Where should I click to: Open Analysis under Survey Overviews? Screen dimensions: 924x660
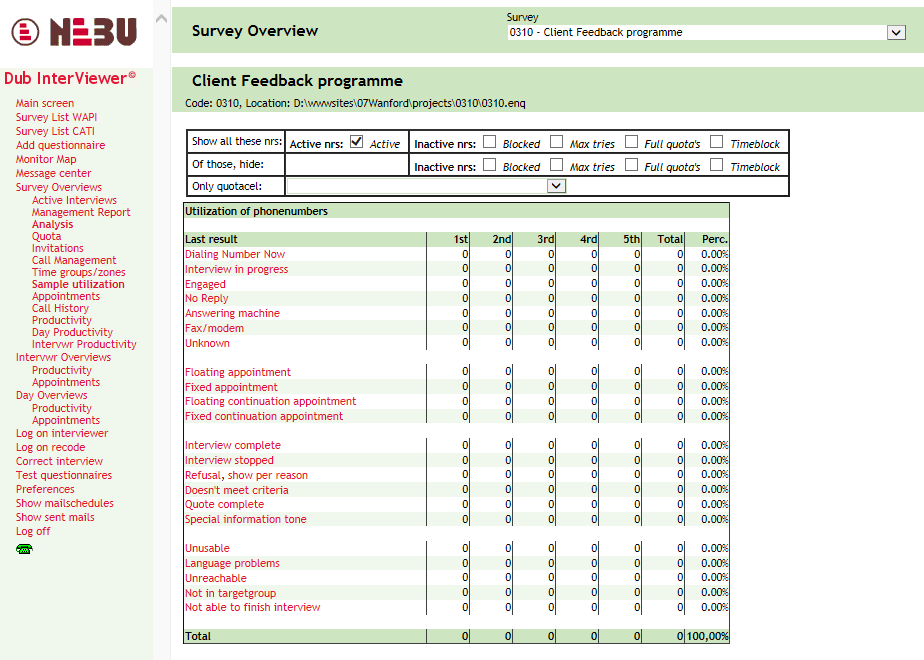coord(52,225)
